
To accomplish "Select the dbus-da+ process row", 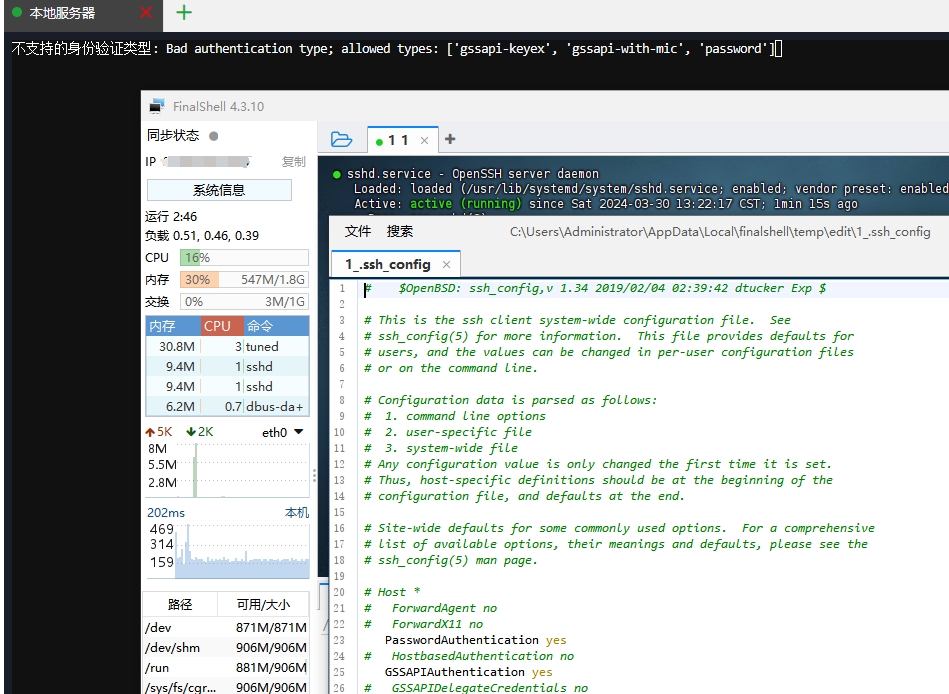I will click(x=228, y=406).
